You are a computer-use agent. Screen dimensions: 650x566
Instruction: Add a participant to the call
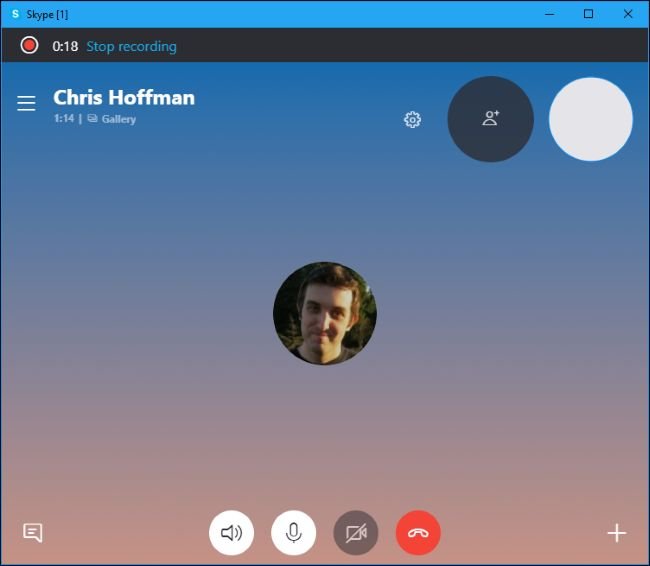tap(490, 119)
